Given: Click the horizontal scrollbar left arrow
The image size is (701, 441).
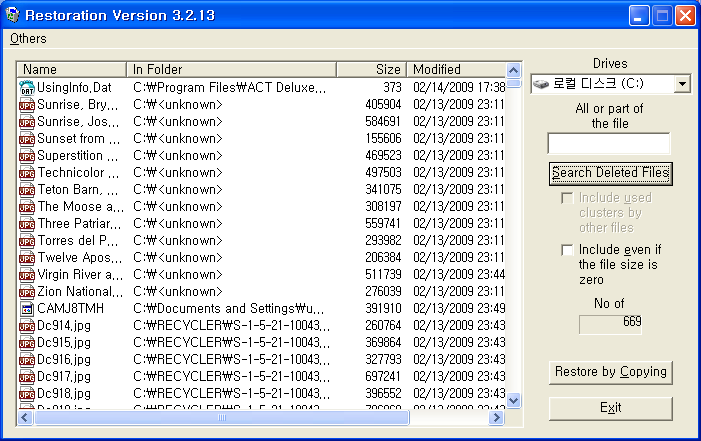Looking at the screenshot, I should 25,418.
